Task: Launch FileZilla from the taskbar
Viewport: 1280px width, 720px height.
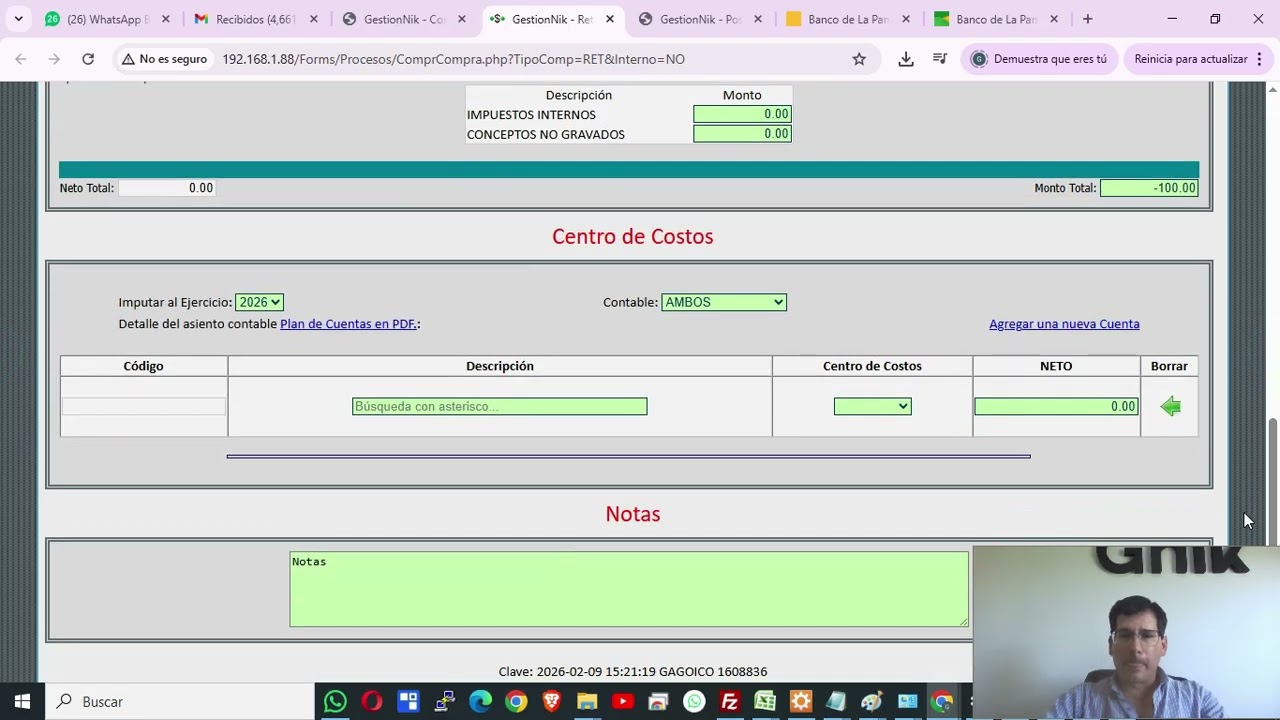Action: (x=730, y=701)
